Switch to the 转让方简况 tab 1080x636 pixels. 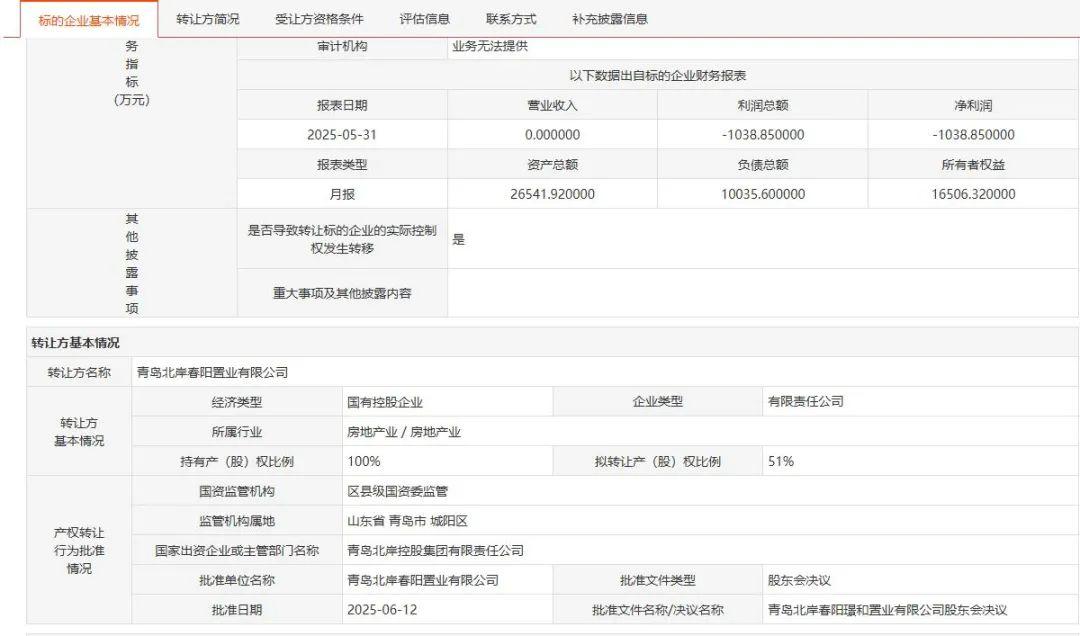click(207, 19)
